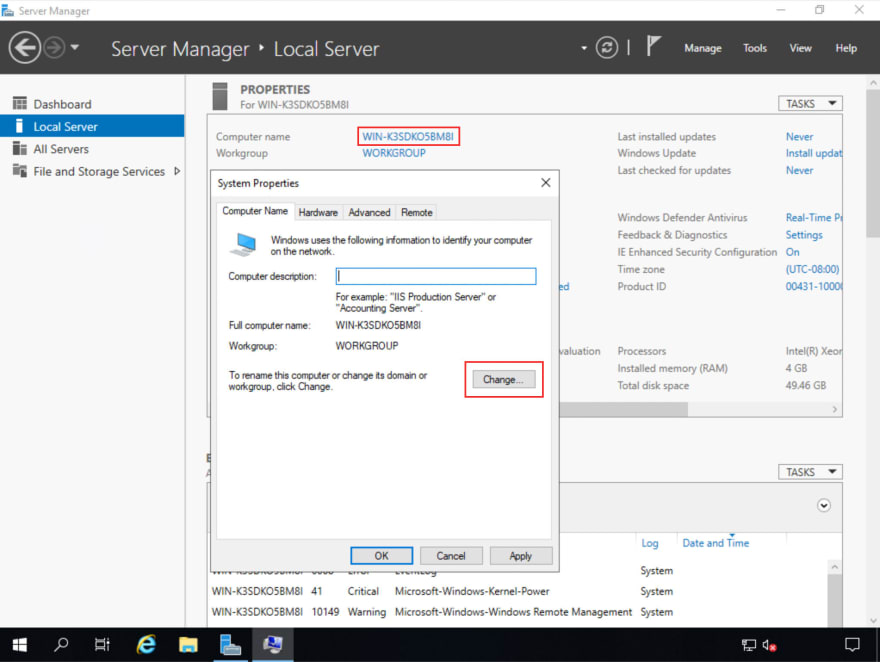Click the UTC-08:00 time zone link
This screenshot has width=880, height=662.
click(x=813, y=269)
